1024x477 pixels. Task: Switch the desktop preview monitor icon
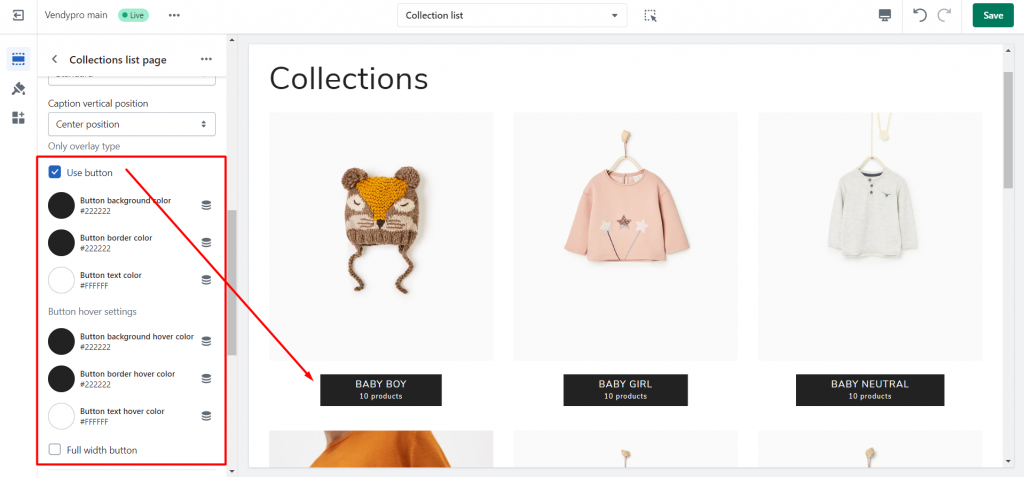point(885,15)
